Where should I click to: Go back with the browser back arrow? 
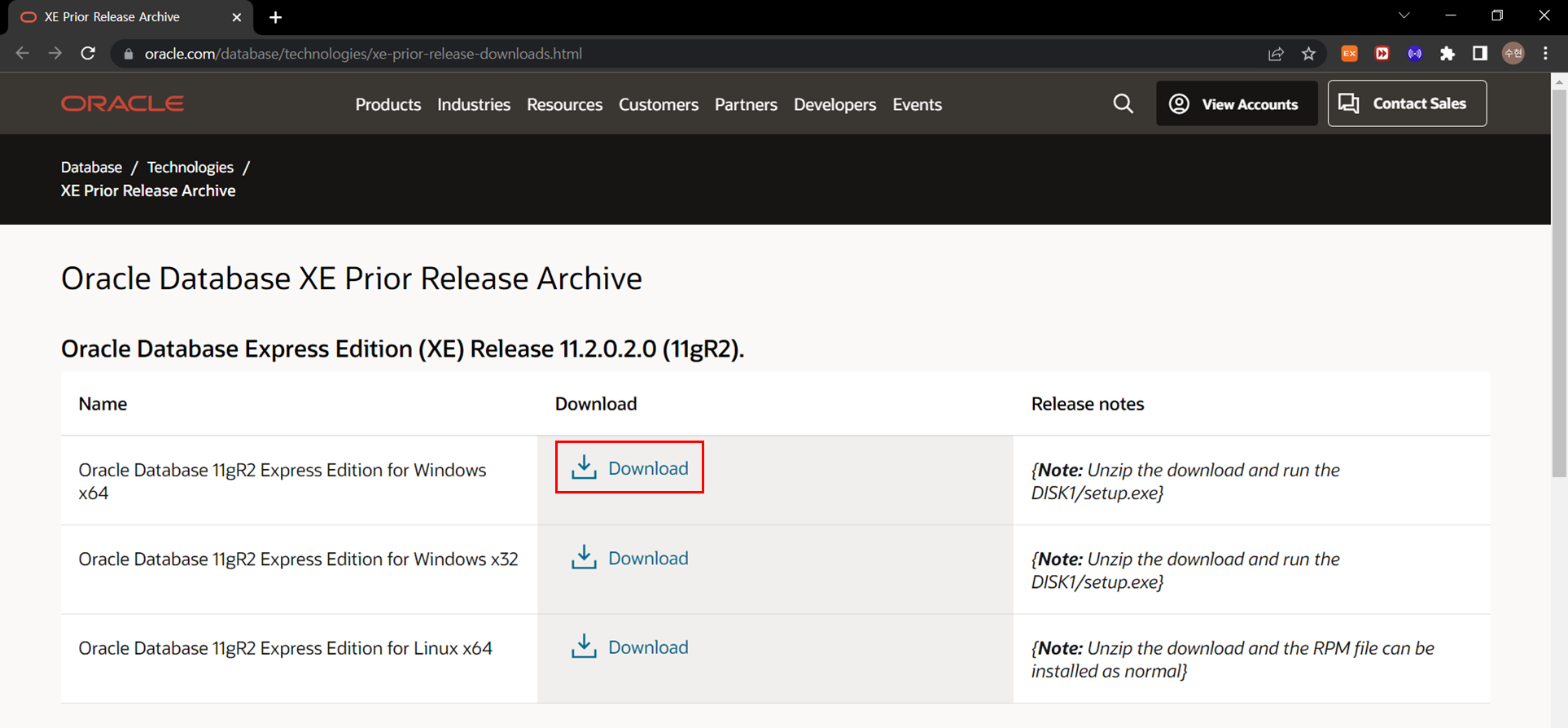[x=23, y=54]
